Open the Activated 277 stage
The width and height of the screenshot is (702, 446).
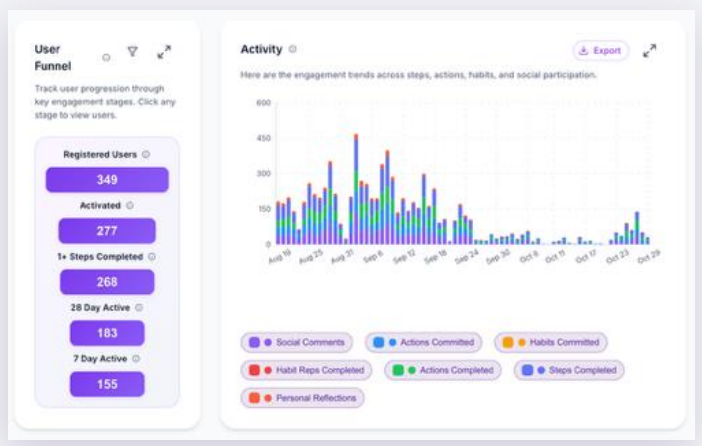coord(107,231)
